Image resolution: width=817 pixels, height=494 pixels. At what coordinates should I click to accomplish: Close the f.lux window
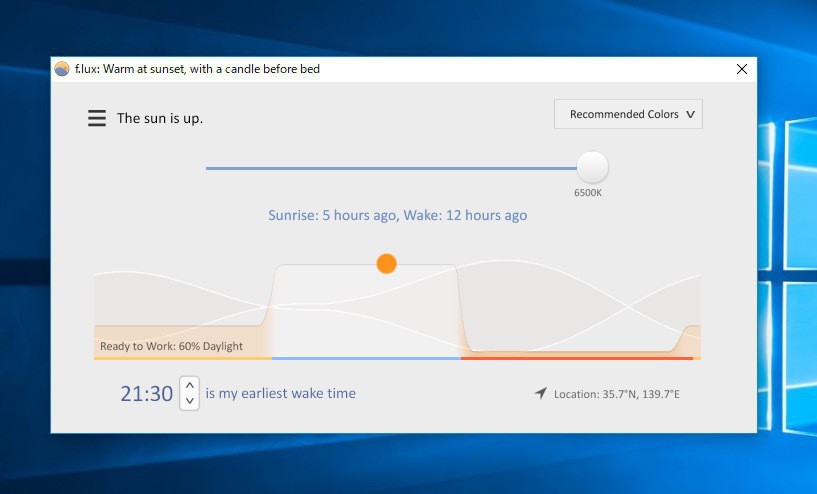(742, 69)
